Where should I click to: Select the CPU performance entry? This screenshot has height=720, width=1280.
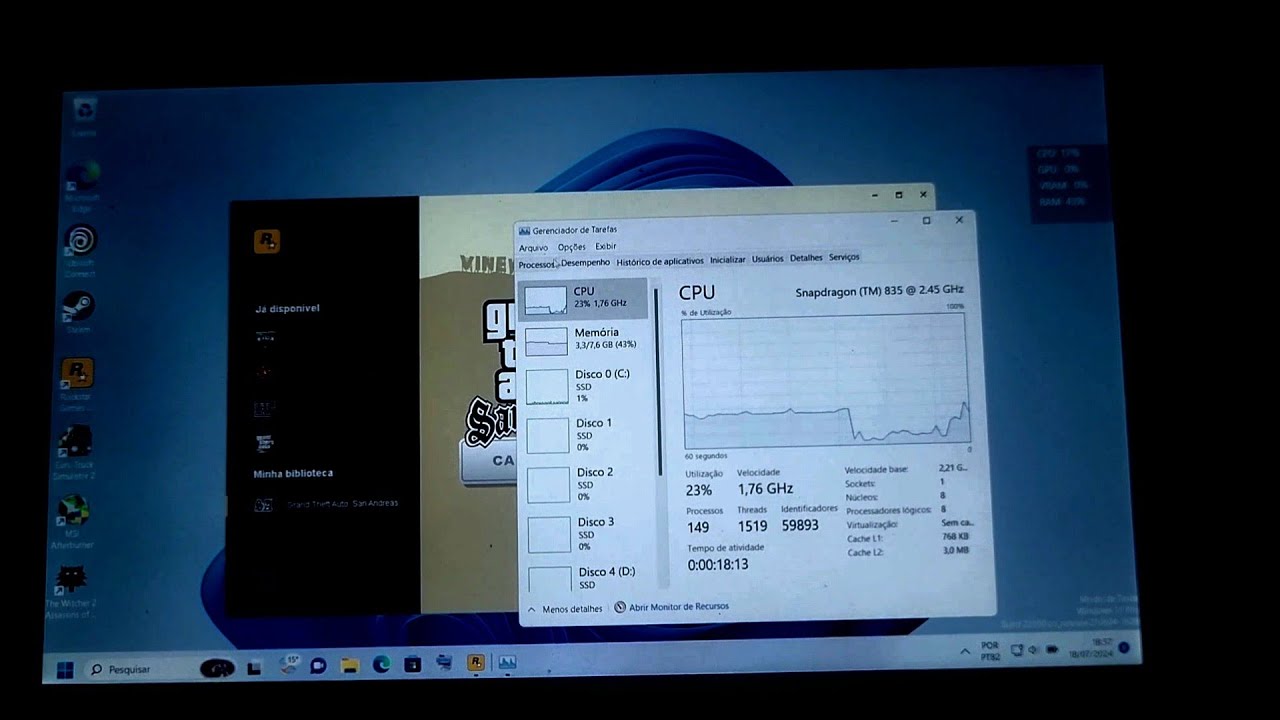[584, 298]
